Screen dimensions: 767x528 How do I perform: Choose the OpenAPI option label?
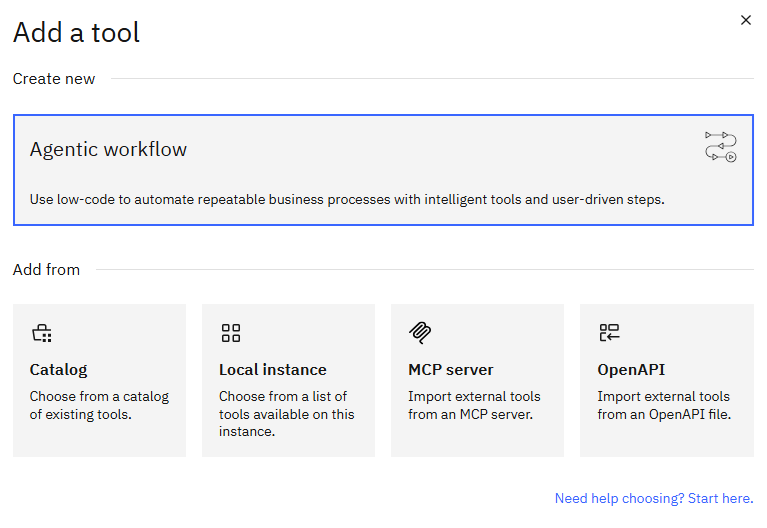pos(631,369)
